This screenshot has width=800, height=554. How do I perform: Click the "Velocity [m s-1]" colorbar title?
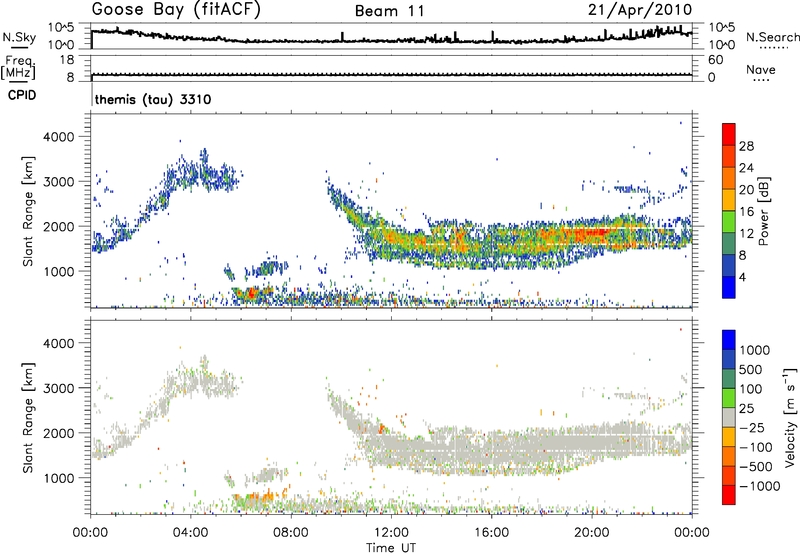[x=790, y=417]
